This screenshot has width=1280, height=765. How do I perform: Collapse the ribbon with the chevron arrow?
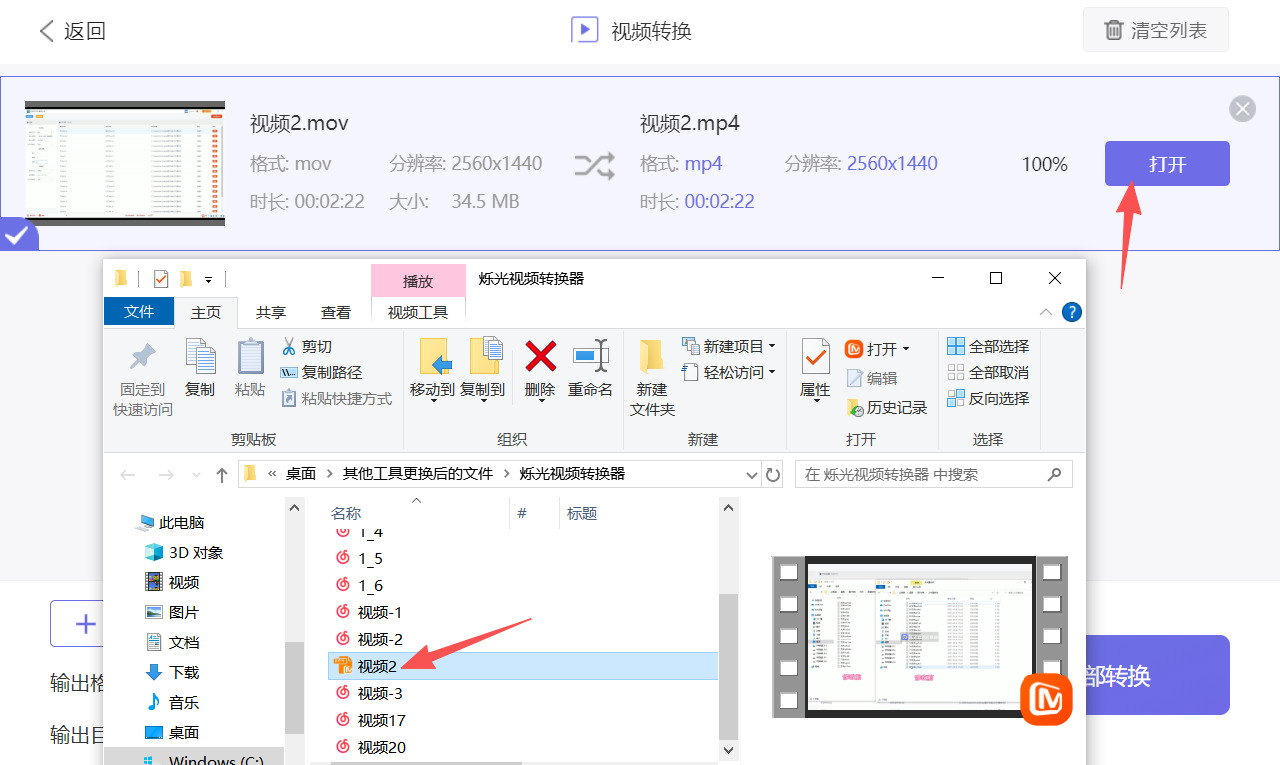tap(1045, 312)
